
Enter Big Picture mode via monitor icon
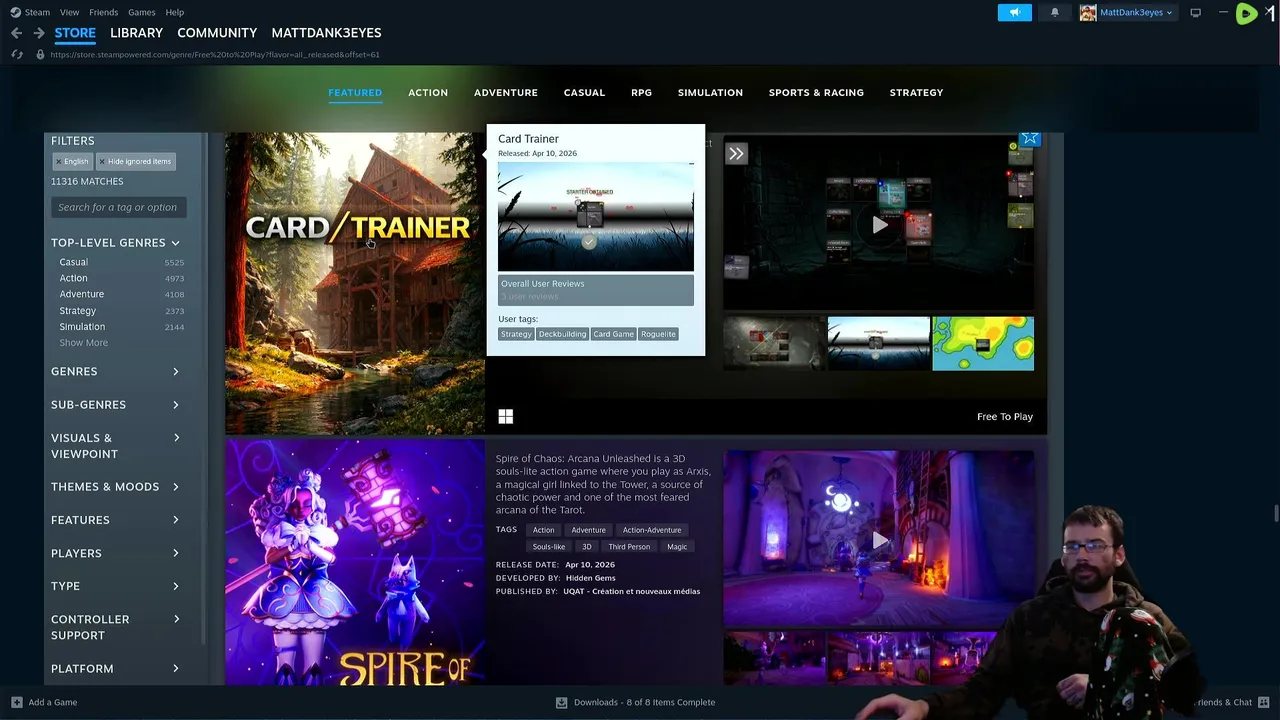tap(1195, 12)
